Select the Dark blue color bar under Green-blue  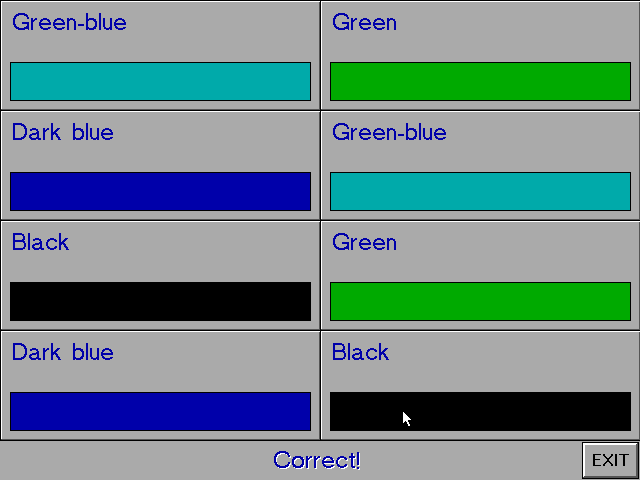coord(160,191)
